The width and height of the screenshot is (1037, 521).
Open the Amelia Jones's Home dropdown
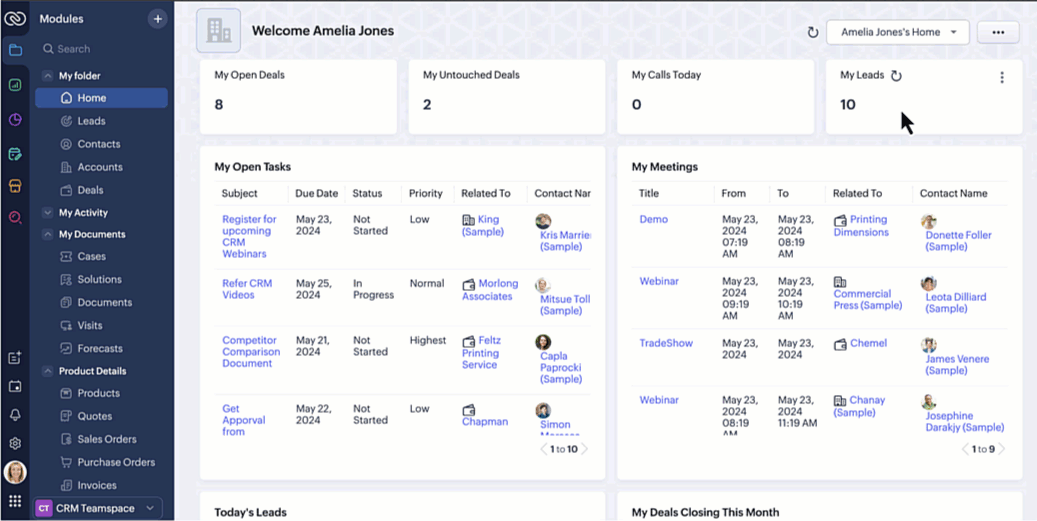pos(897,32)
